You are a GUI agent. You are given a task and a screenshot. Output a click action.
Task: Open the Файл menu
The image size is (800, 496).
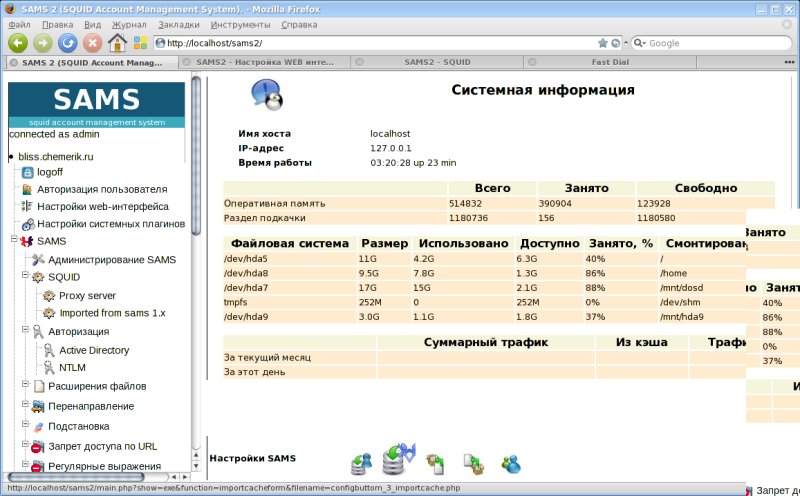19,24
